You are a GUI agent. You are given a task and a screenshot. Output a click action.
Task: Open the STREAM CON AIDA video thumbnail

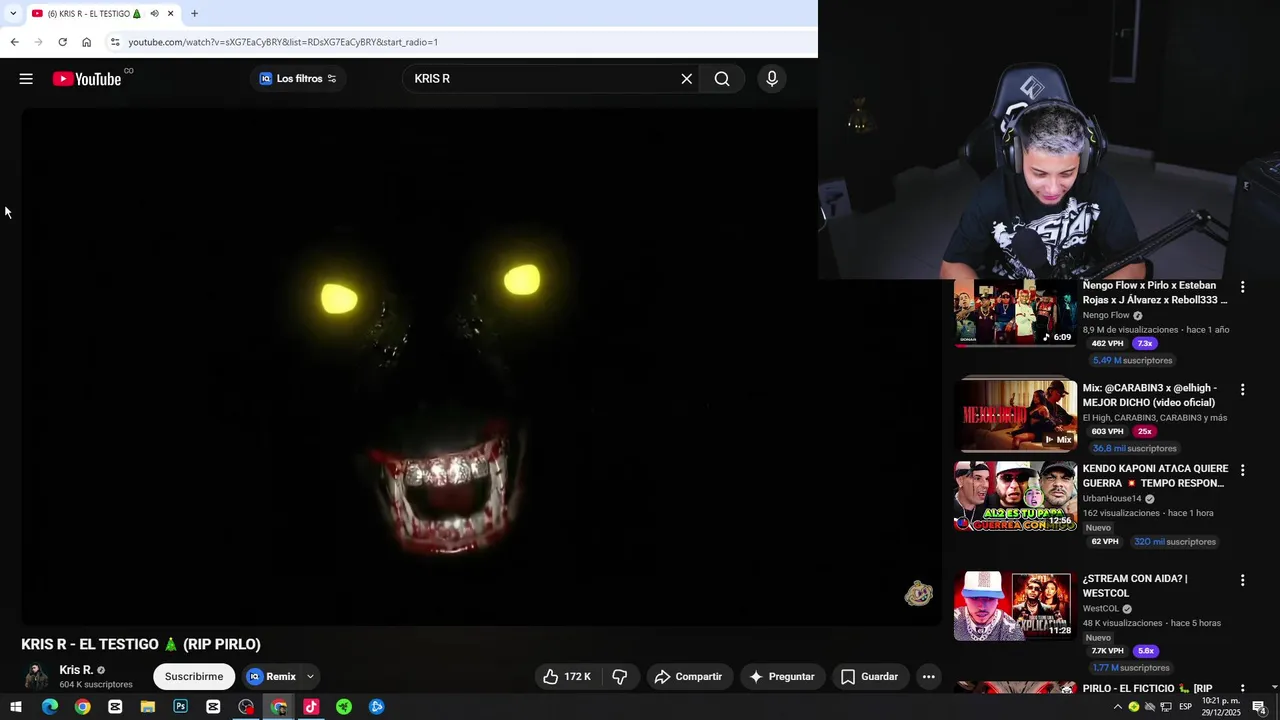pos(1015,606)
